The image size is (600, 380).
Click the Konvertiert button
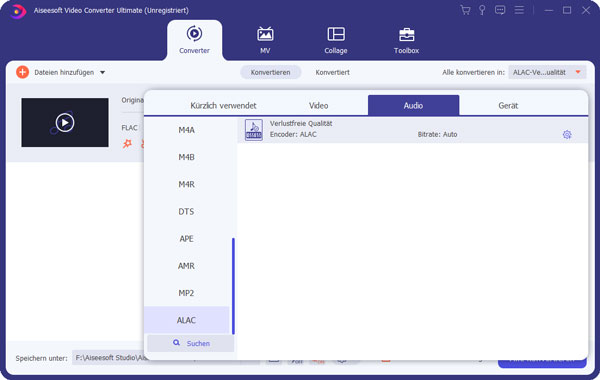332,72
